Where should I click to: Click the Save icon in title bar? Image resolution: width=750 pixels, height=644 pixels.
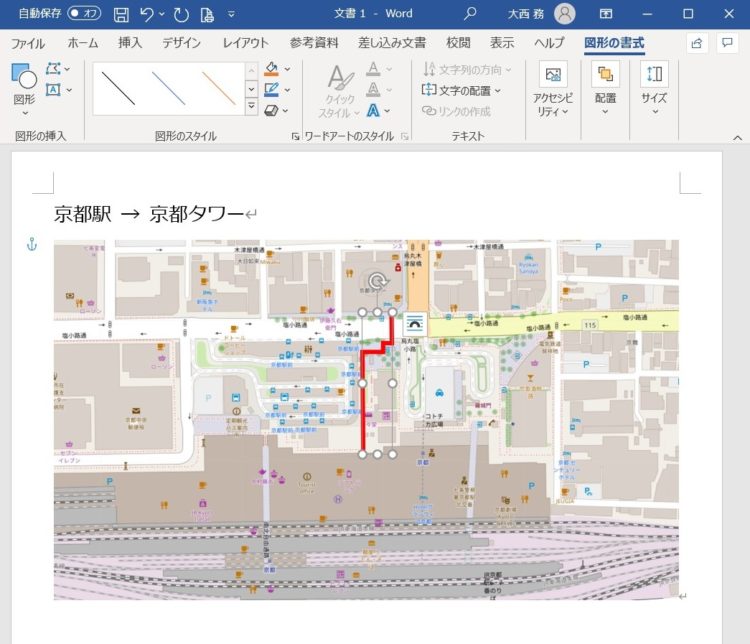(121, 14)
